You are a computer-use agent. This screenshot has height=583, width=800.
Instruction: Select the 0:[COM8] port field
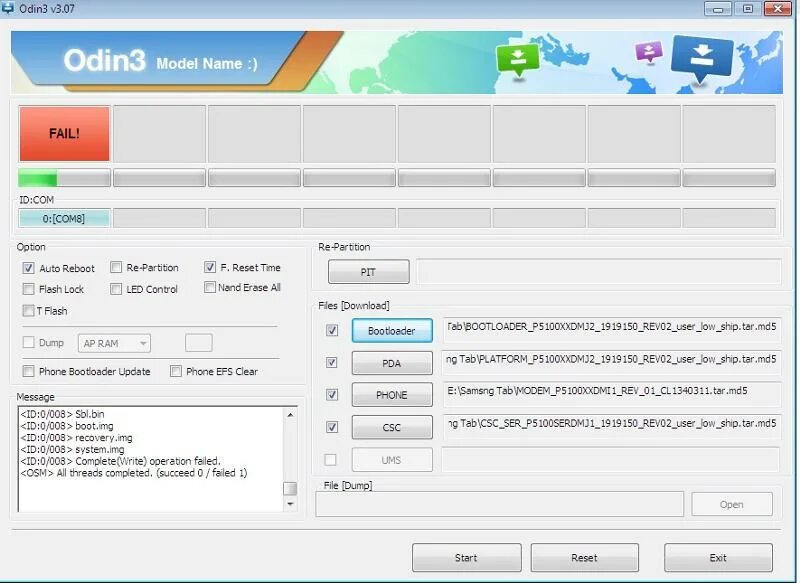64,218
